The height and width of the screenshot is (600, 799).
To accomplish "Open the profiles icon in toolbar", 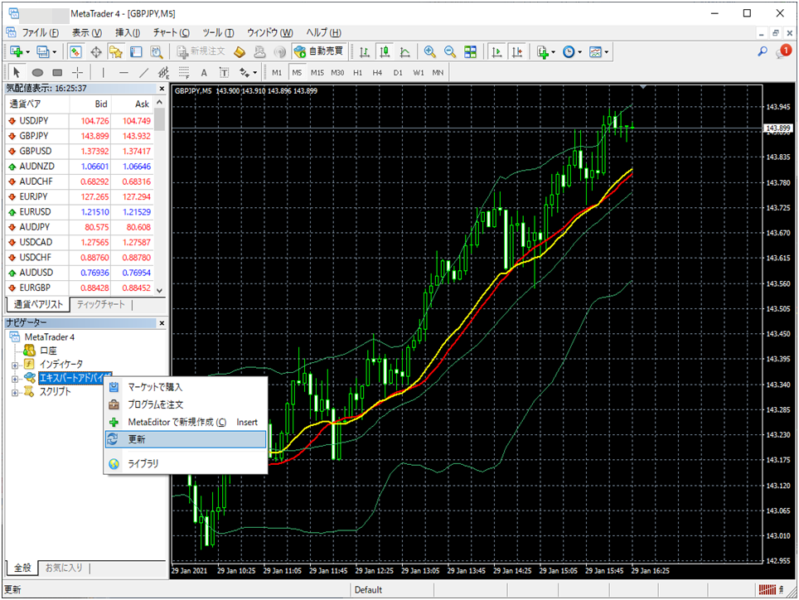I will coord(43,52).
